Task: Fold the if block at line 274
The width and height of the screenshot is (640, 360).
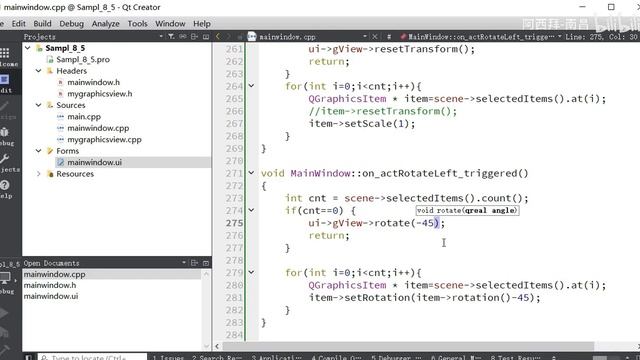Action: (251, 210)
